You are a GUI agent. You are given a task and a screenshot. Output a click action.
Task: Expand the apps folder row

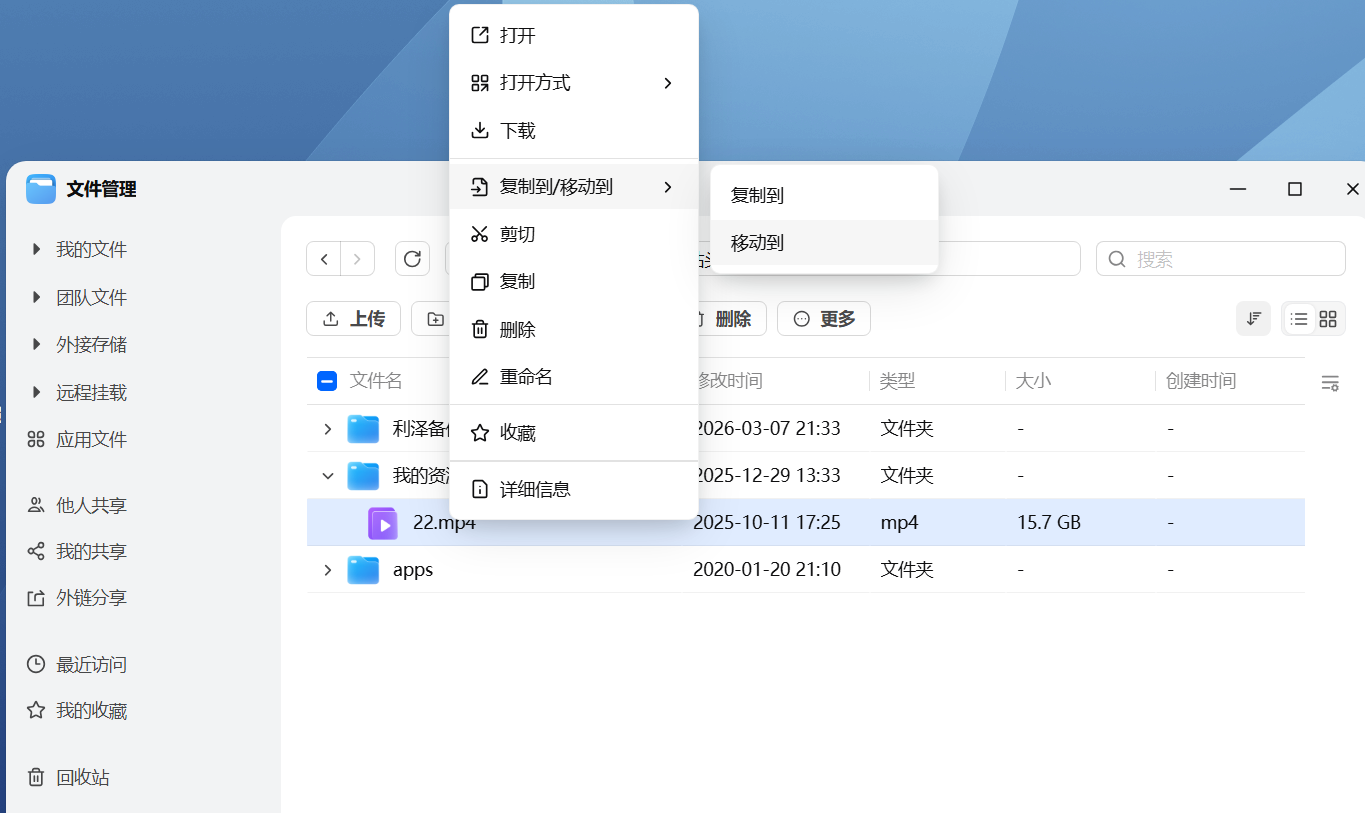pos(327,570)
